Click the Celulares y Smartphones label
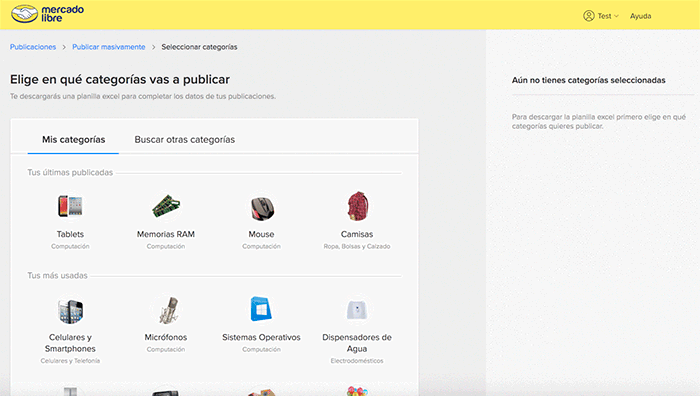The width and height of the screenshot is (700, 396). tap(70, 343)
